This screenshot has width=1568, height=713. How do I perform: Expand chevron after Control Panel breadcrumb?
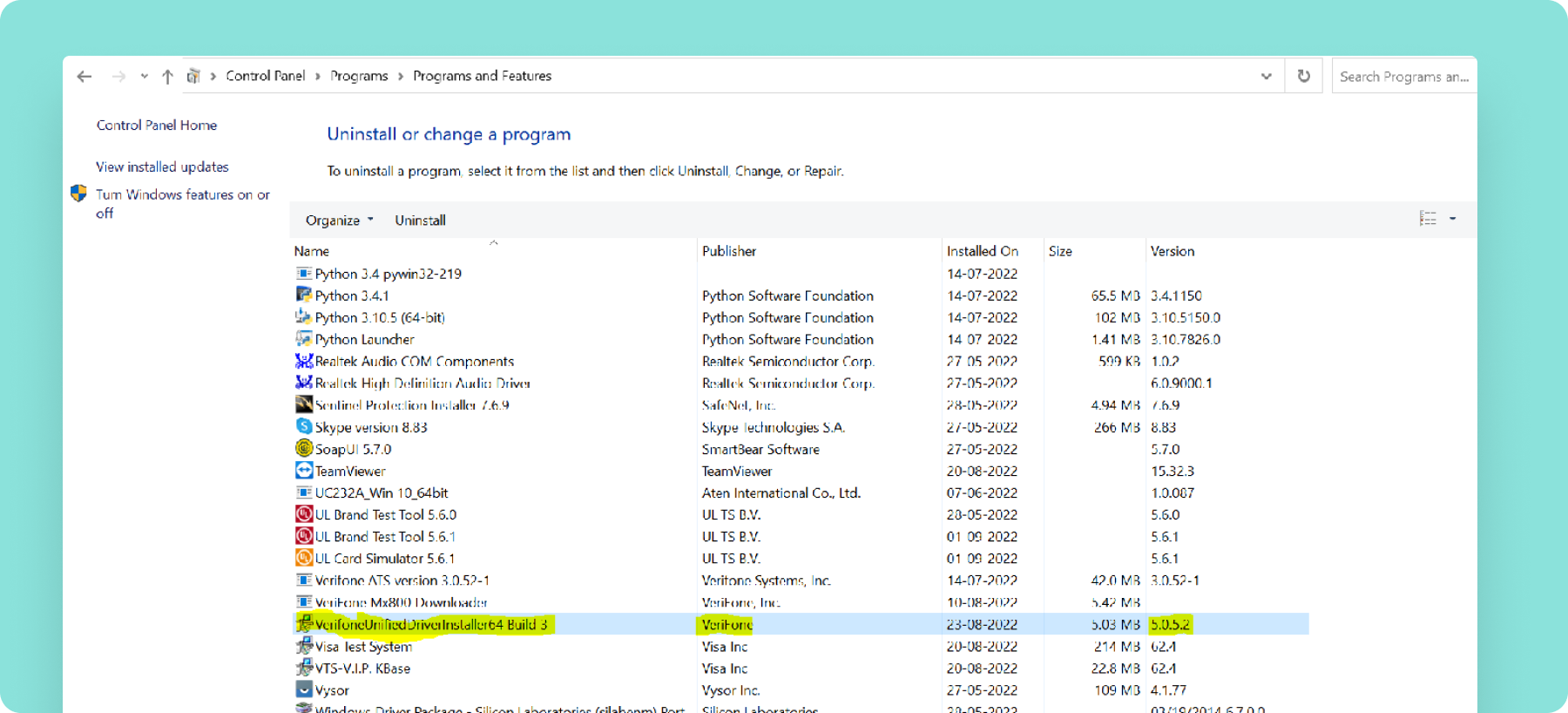pyautogui.click(x=318, y=77)
